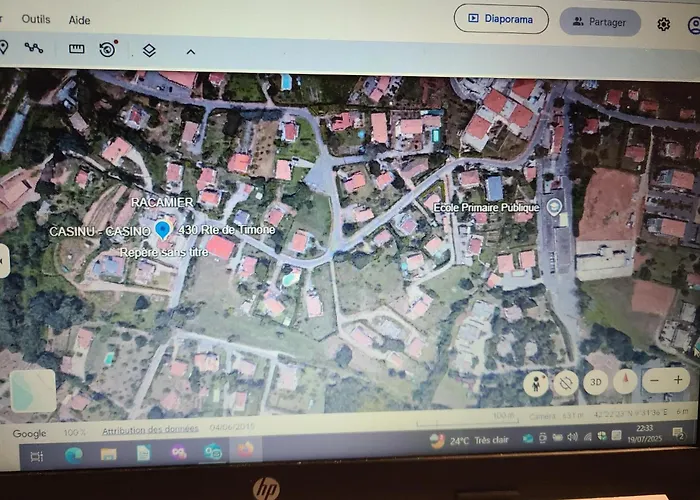The width and height of the screenshot is (700, 500).
Task: Open the map layers icon
Action: tap(149, 50)
